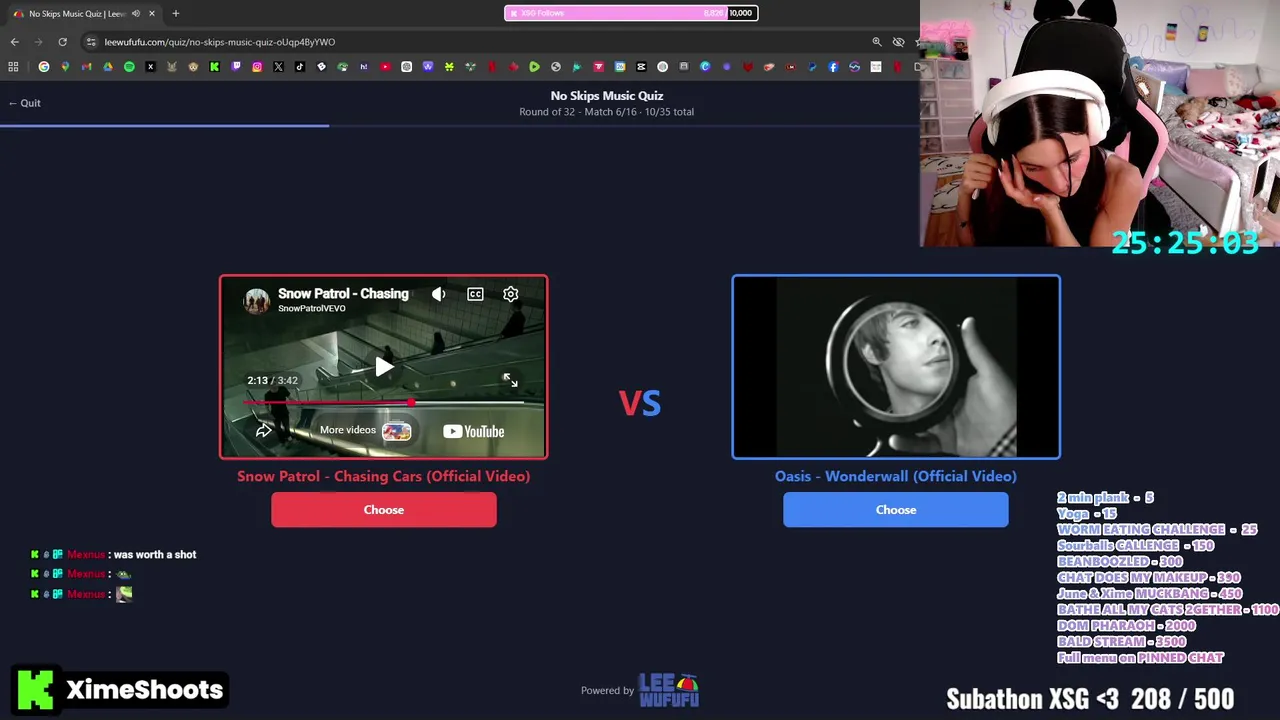Click the zoom magnifier icon in address bar
Screen dimensions: 1280x720
pos(877,42)
